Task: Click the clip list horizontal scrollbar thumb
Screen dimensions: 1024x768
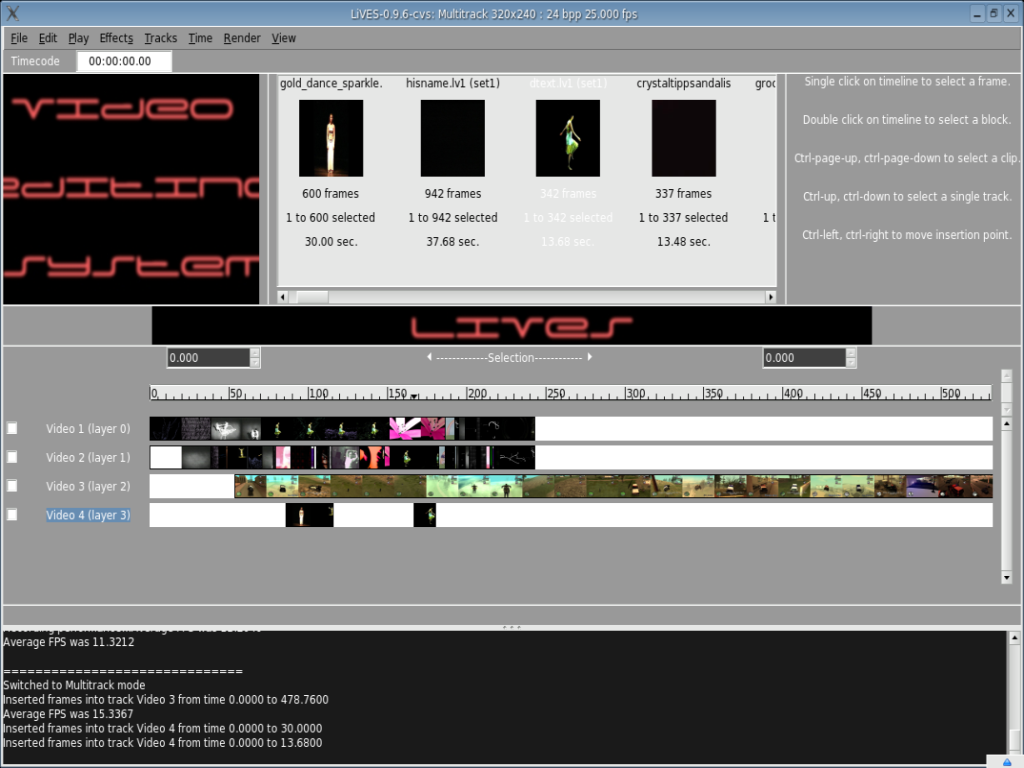Action: click(x=312, y=296)
